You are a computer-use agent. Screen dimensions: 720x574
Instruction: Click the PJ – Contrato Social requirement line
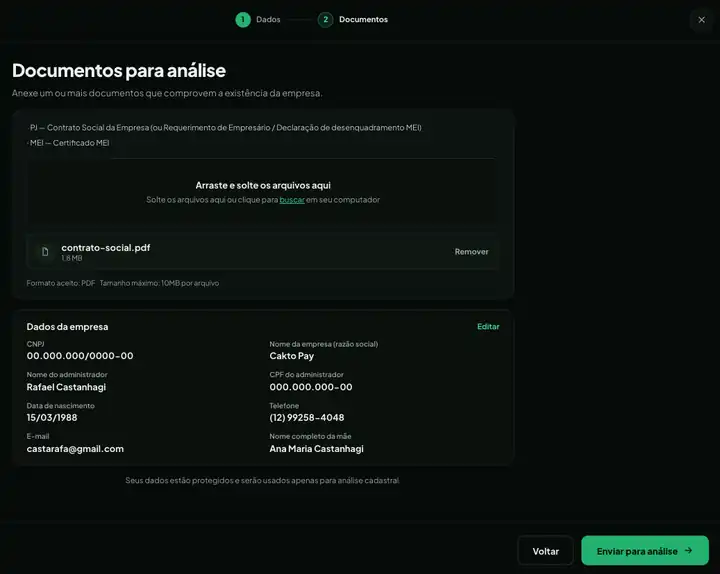[x=225, y=128]
